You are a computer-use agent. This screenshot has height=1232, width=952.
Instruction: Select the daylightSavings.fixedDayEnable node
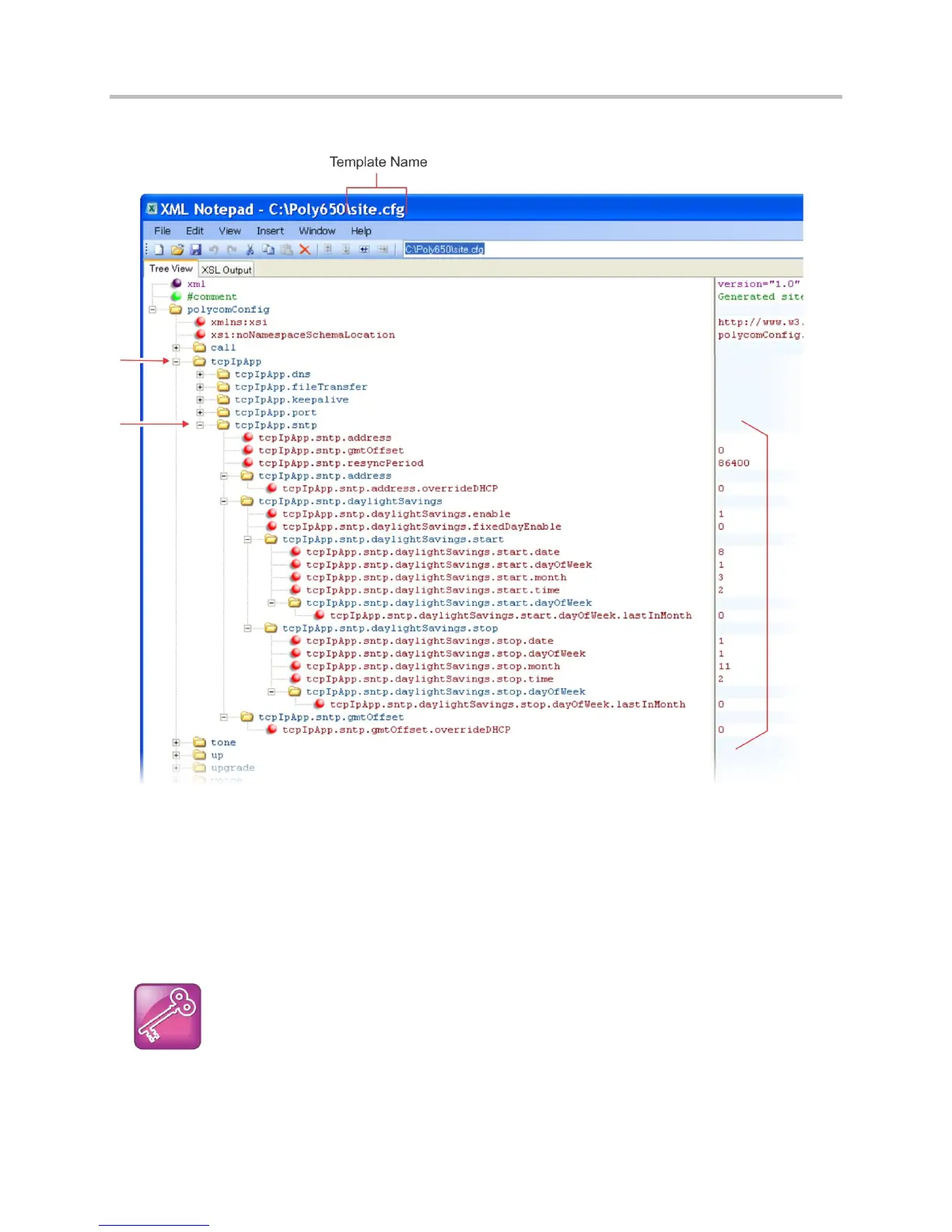(422, 527)
